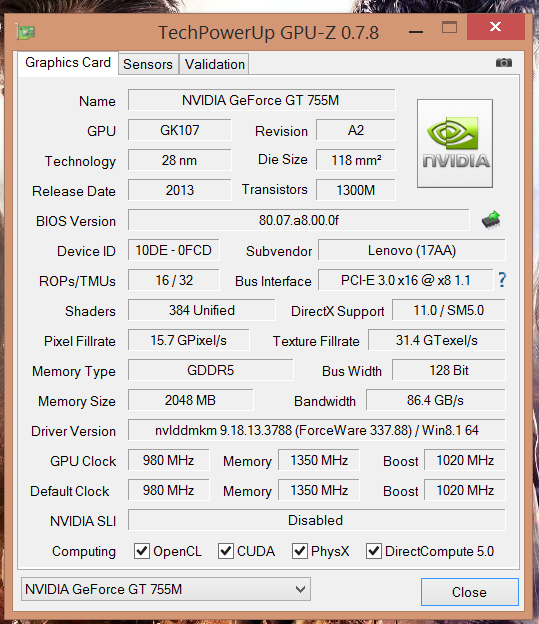Take a screenshot with the camera icon
The width and height of the screenshot is (539, 624).
point(504,63)
